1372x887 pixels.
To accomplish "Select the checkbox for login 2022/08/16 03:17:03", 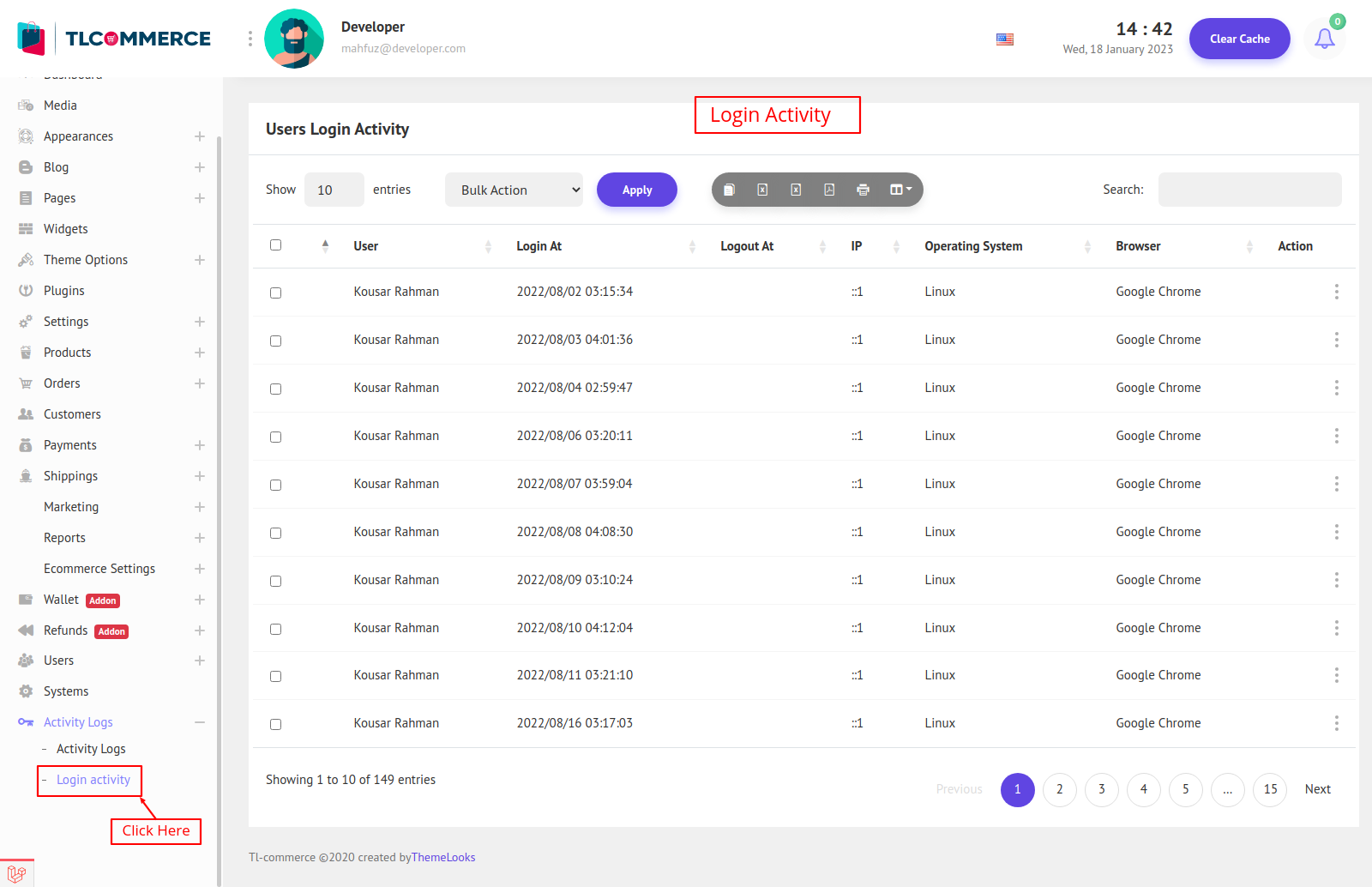I will (x=275, y=724).
